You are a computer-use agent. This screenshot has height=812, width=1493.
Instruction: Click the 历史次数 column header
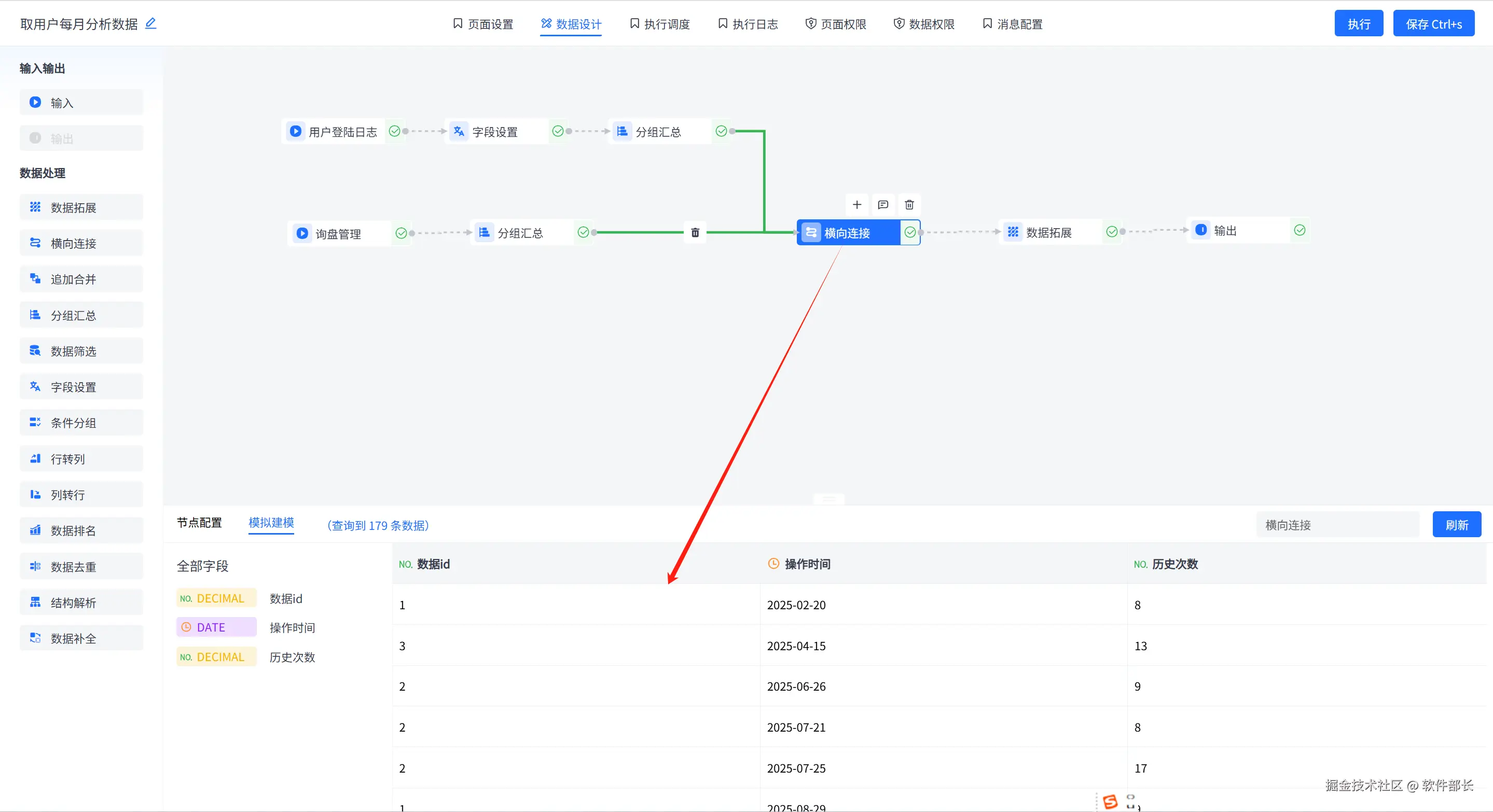1174,564
